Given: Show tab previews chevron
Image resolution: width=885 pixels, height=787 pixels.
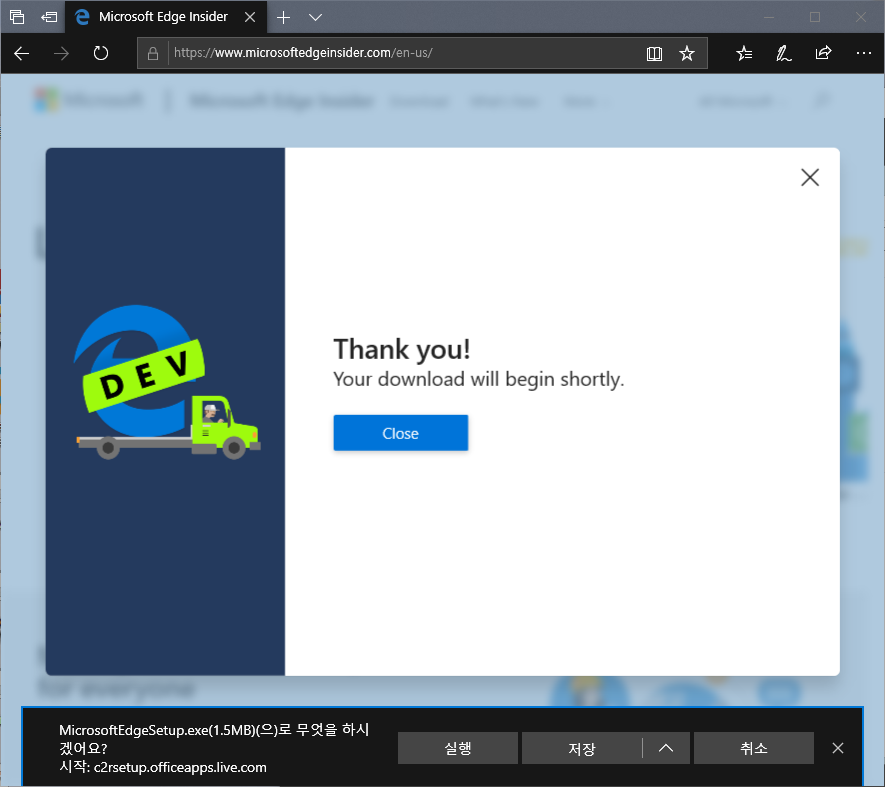Looking at the screenshot, I should point(316,18).
